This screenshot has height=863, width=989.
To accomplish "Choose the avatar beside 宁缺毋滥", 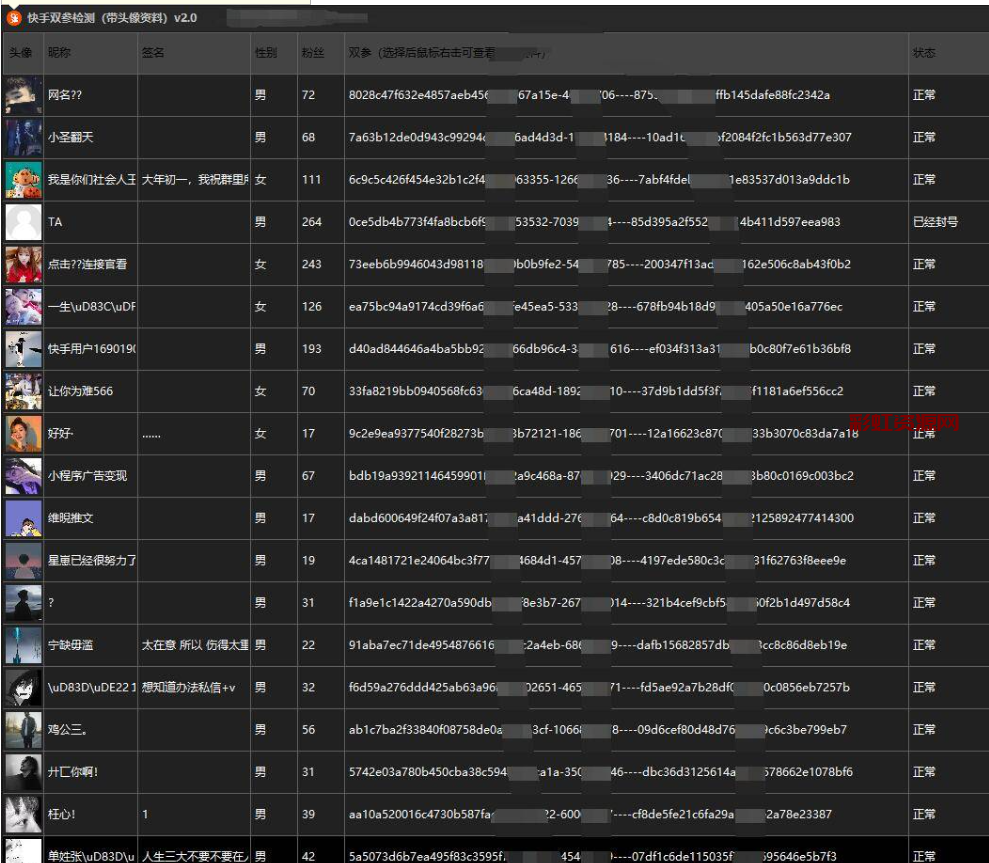I will pyautogui.click(x=23, y=645).
